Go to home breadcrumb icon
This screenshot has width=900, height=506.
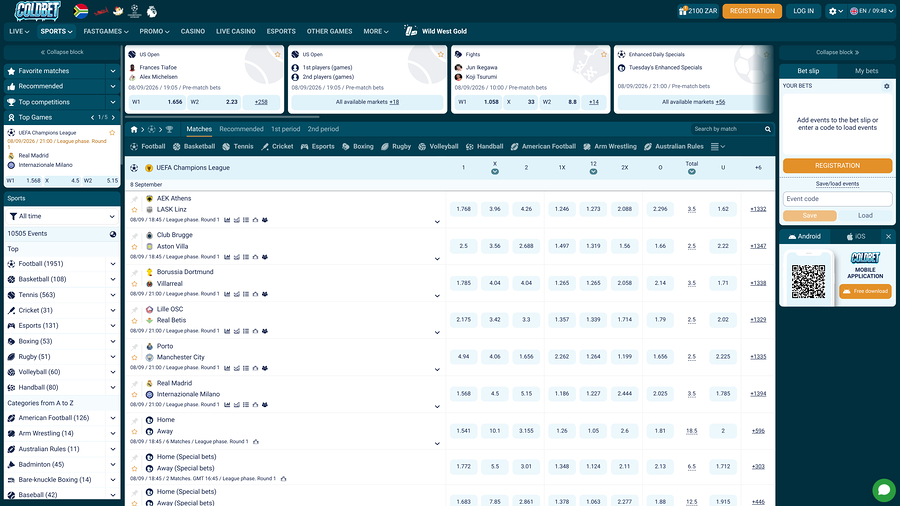134,129
